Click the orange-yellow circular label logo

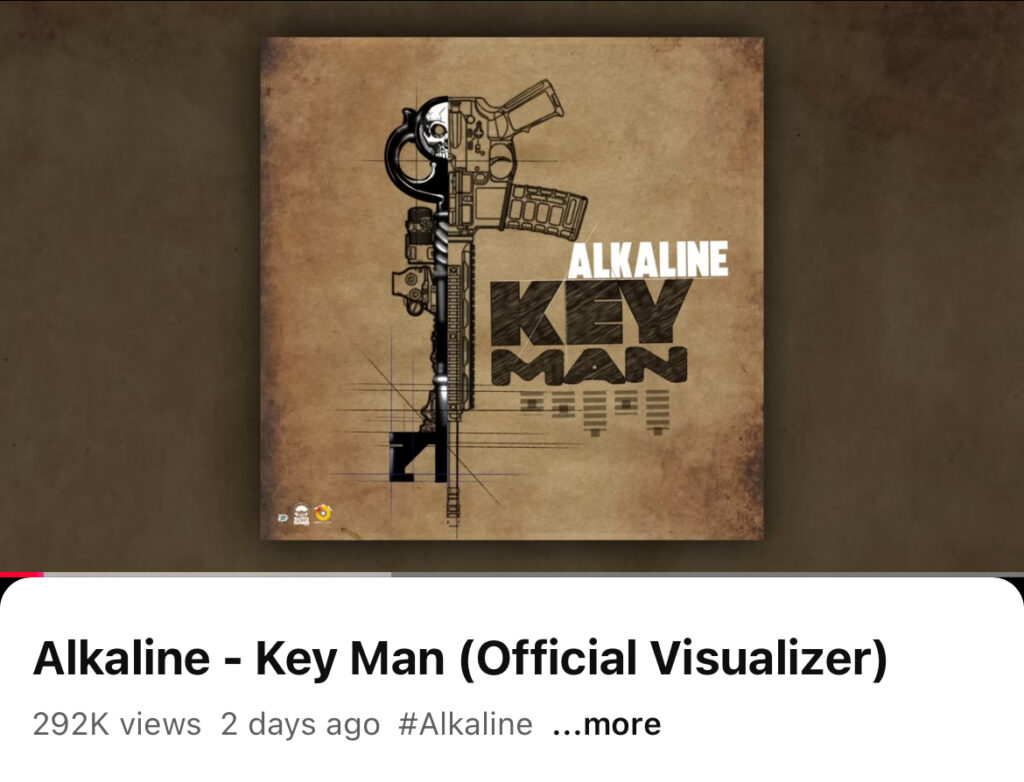point(323,513)
